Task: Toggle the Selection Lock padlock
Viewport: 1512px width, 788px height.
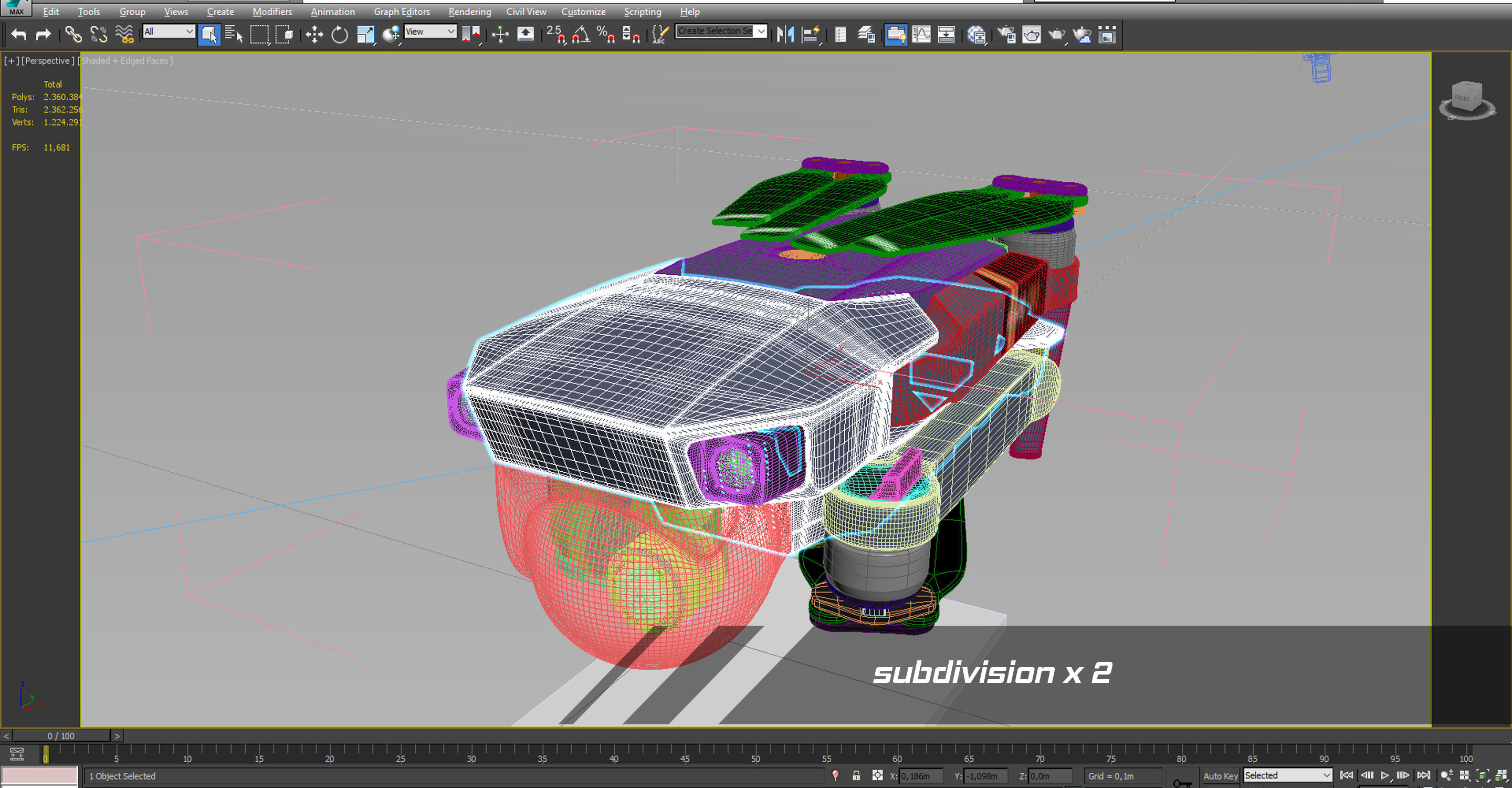Action: [856, 776]
